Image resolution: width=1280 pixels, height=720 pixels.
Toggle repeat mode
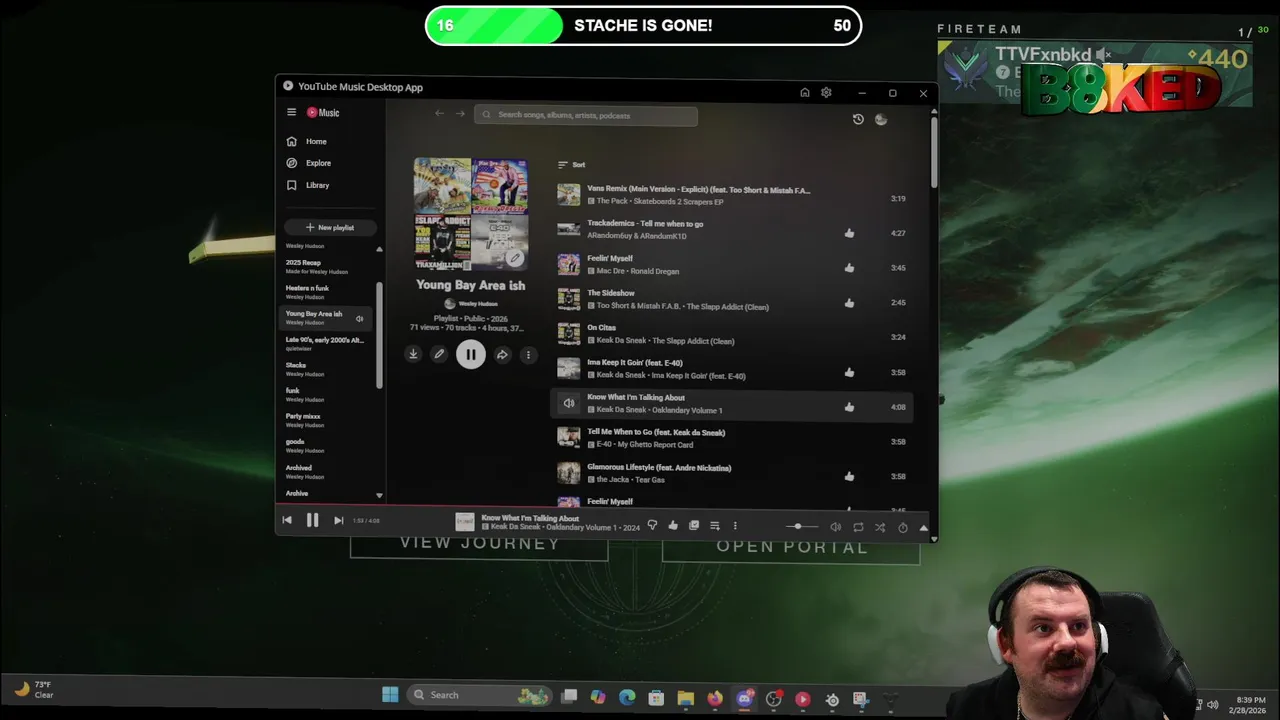[858, 527]
